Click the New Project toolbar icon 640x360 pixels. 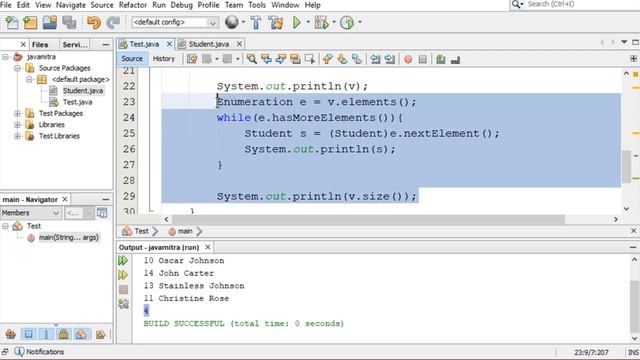(30, 22)
